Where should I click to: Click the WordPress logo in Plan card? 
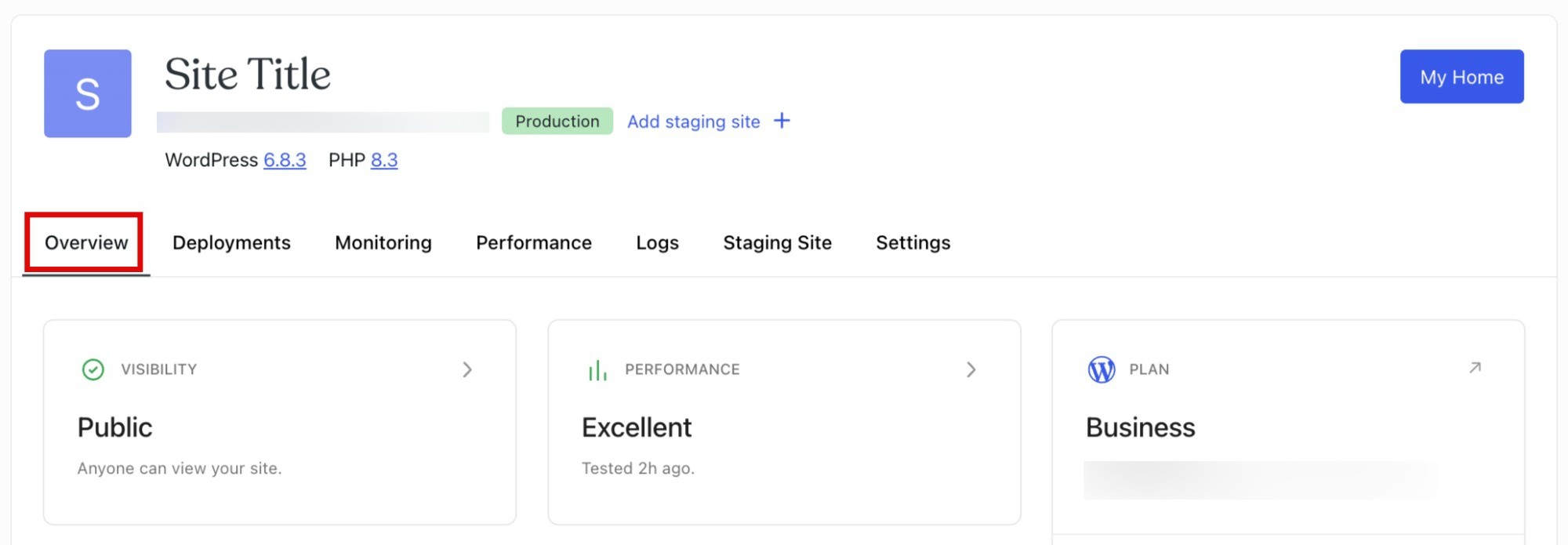click(x=1102, y=369)
